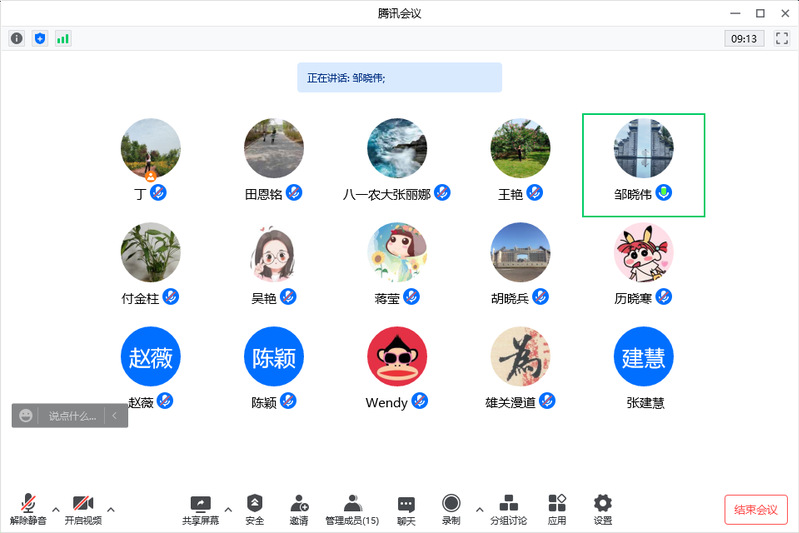Click the 说点什么 chat input field
Image resolution: width=799 pixels, height=533 pixels.
click(x=72, y=416)
